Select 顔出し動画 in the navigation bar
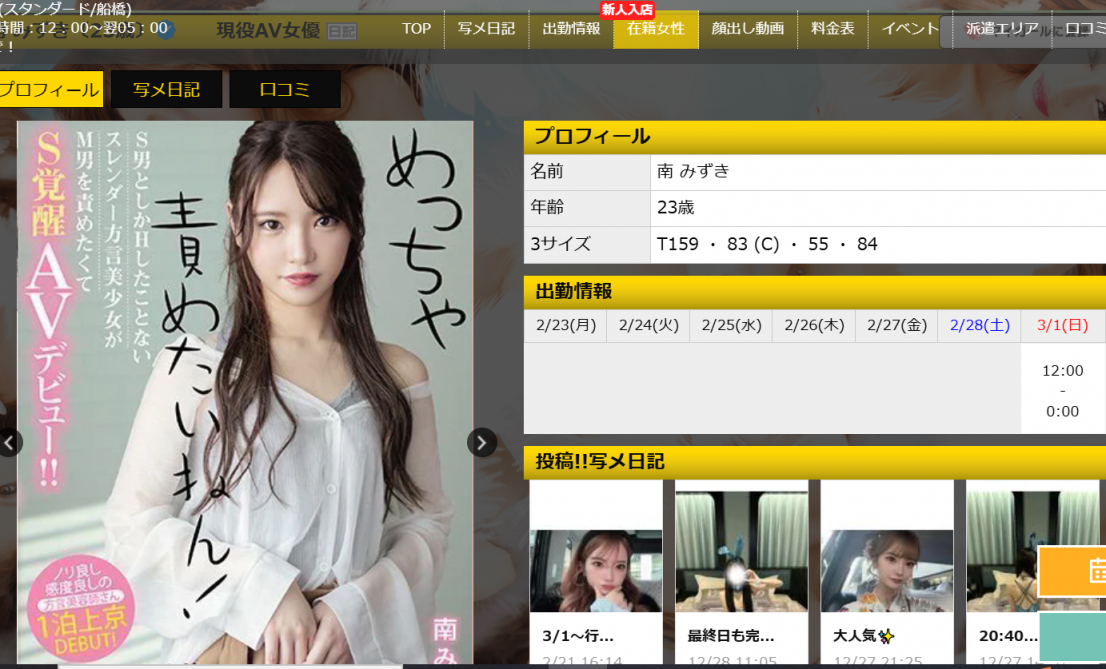Screen dimensions: 1106x669 point(747,29)
